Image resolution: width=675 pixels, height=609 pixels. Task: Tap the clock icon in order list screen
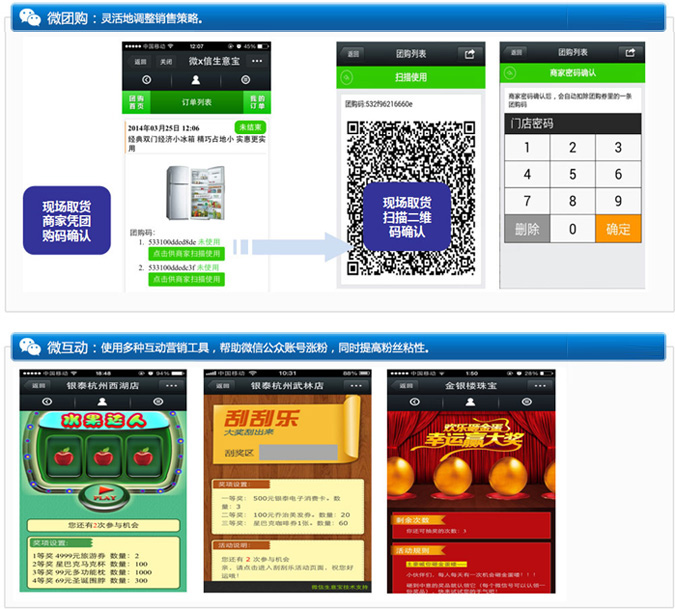[x=146, y=79]
